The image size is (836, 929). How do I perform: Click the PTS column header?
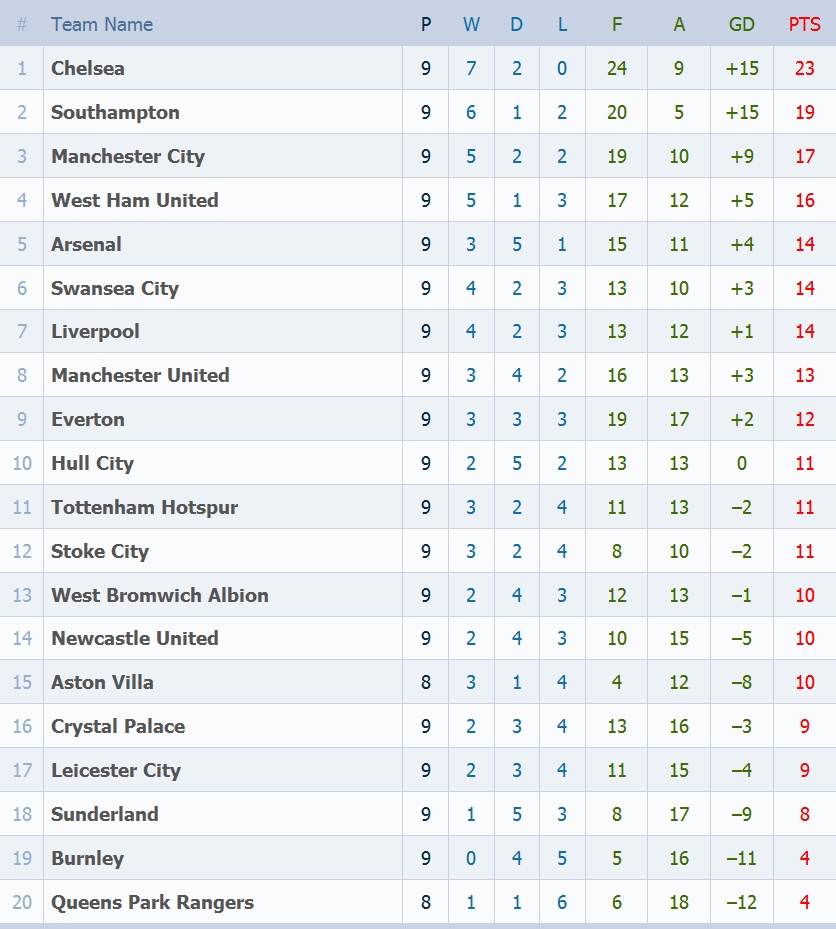pyautogui.click(x=804, y=24)
